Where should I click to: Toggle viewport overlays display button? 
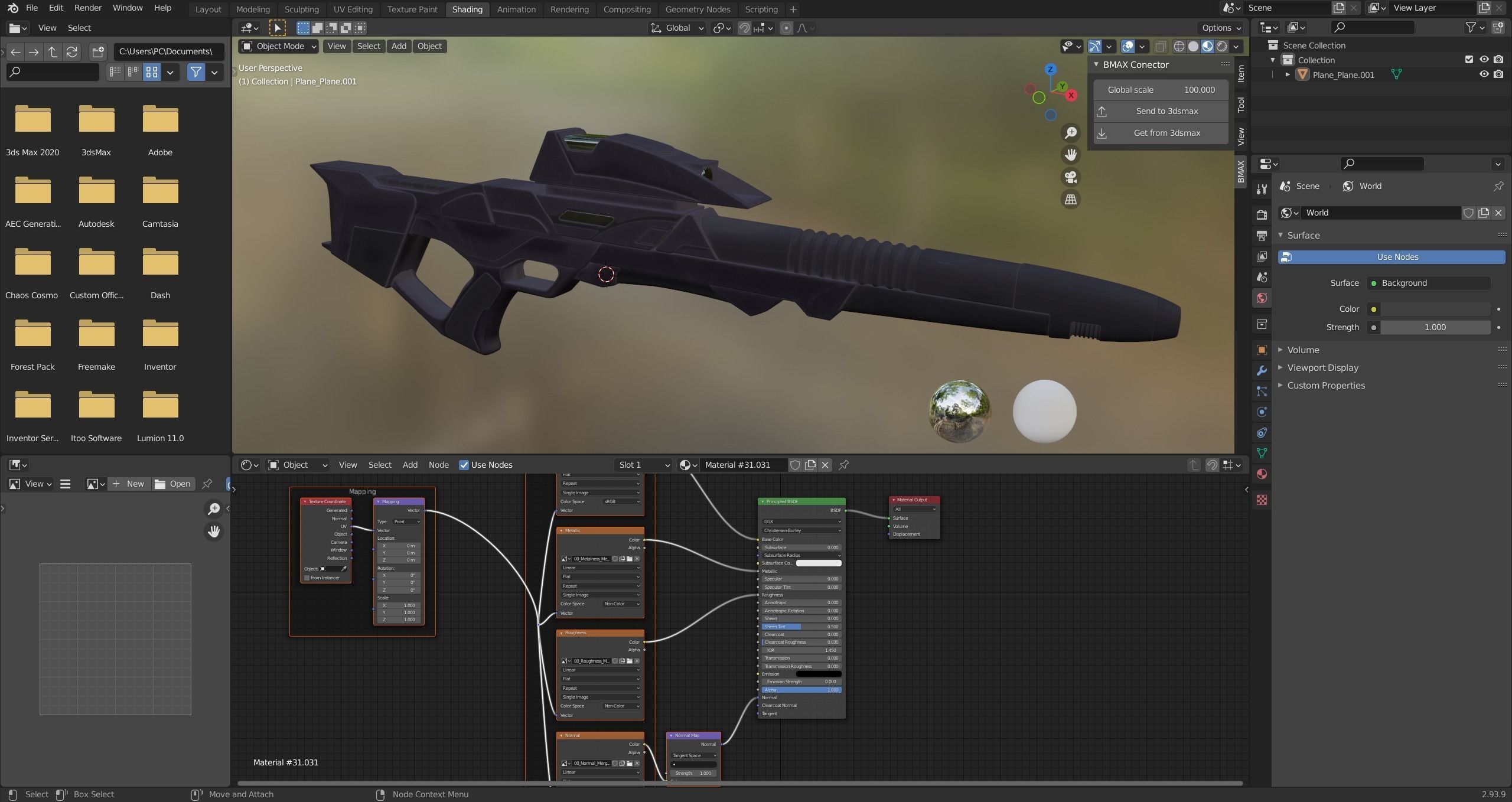pos(1128,46)
